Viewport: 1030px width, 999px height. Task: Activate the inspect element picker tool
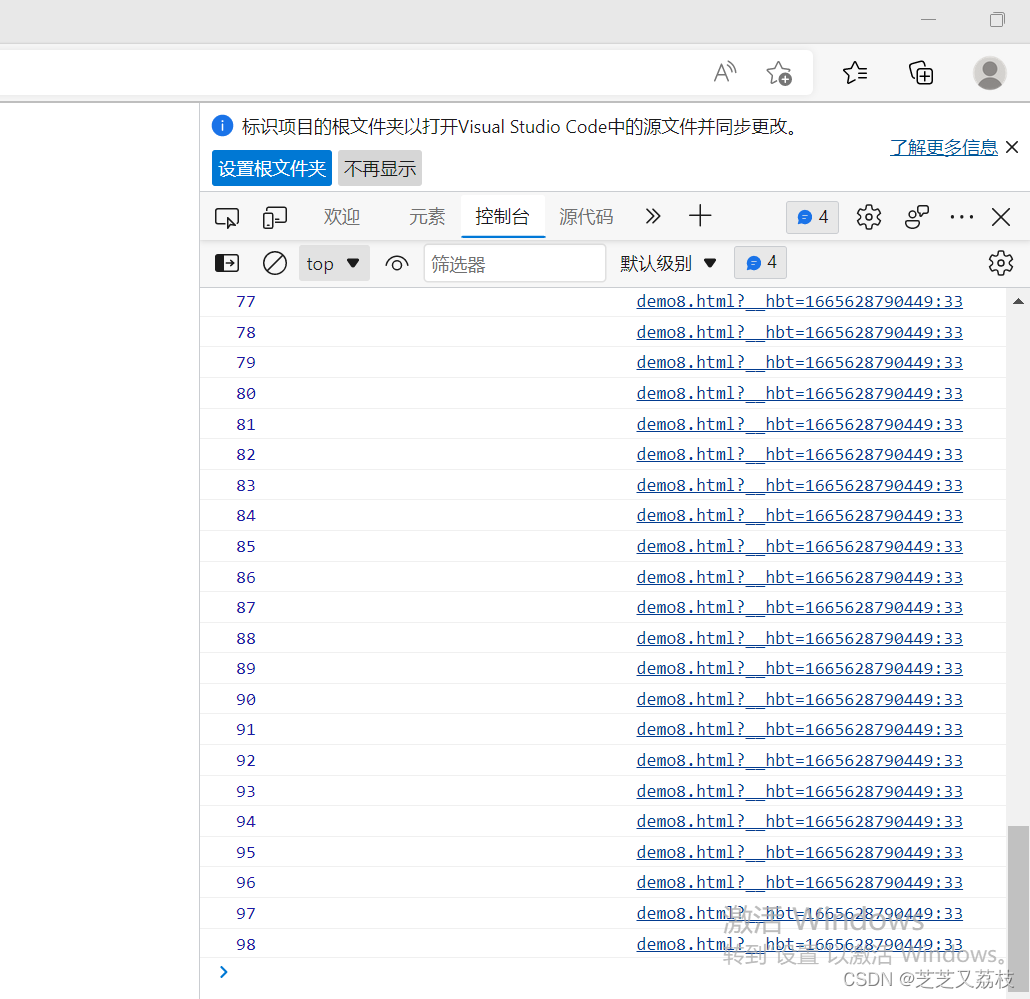[227, 217]
